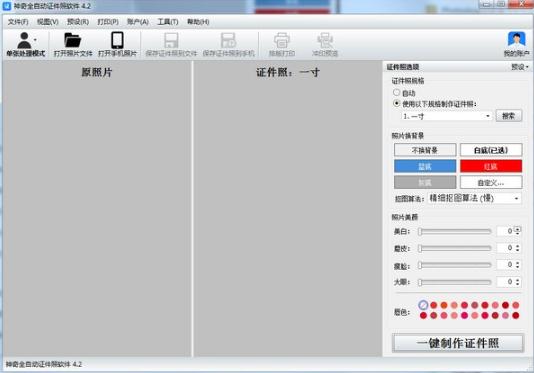Viewport: 534px width, 373px height.
Task: Click the 保存证件照到手机 save icon
Action: [229, 41]
